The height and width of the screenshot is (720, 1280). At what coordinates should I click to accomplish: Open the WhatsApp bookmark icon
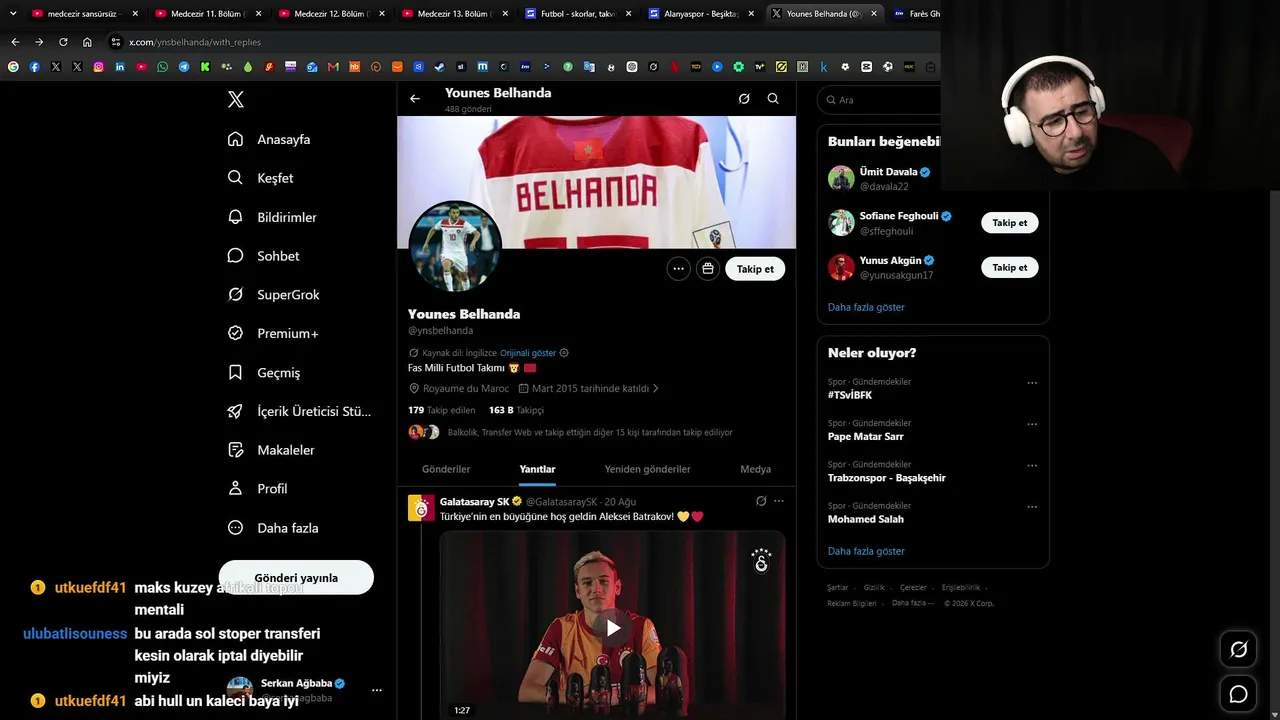pos(163,67)
